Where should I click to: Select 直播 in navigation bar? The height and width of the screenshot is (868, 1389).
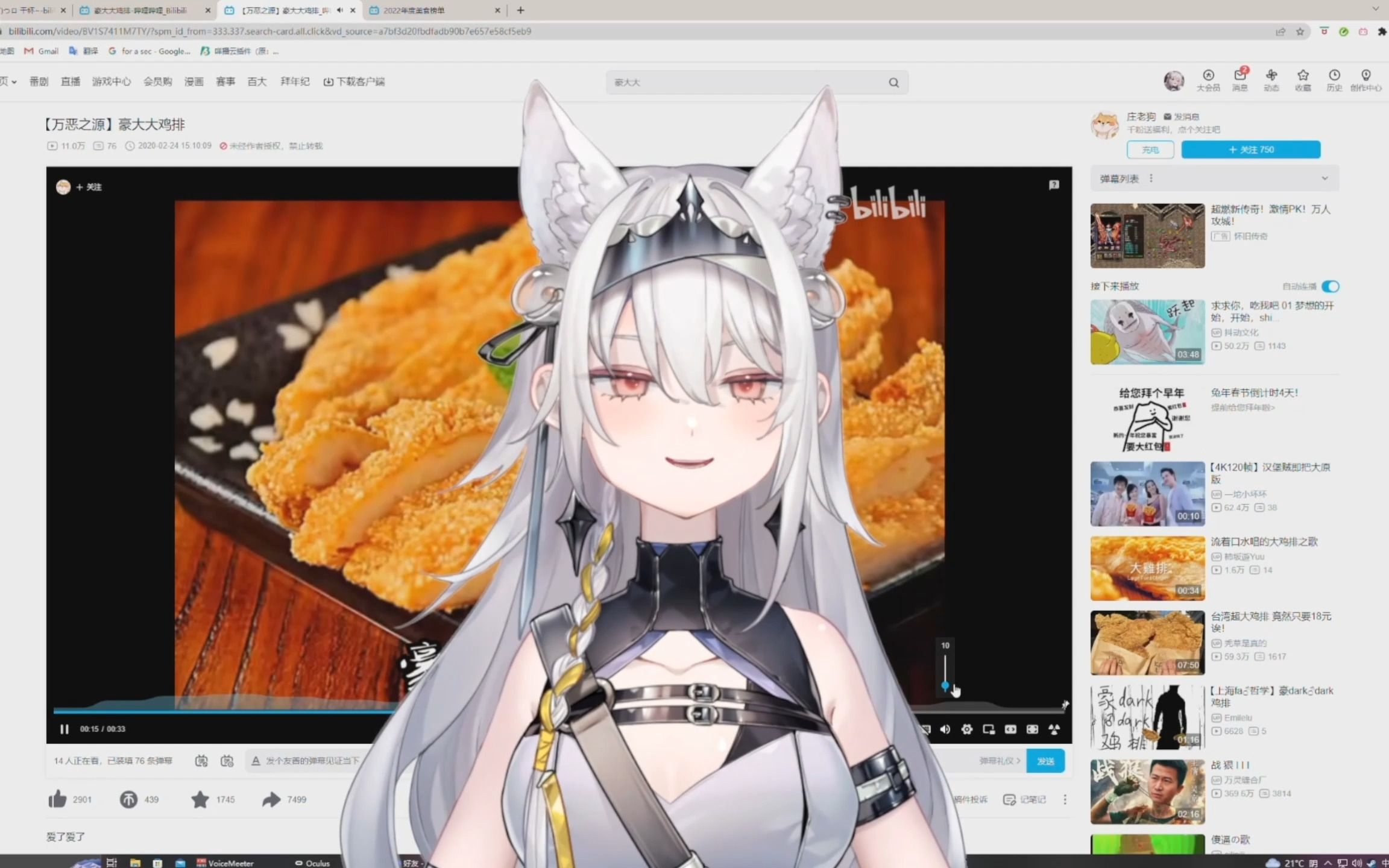click(70, 81)
